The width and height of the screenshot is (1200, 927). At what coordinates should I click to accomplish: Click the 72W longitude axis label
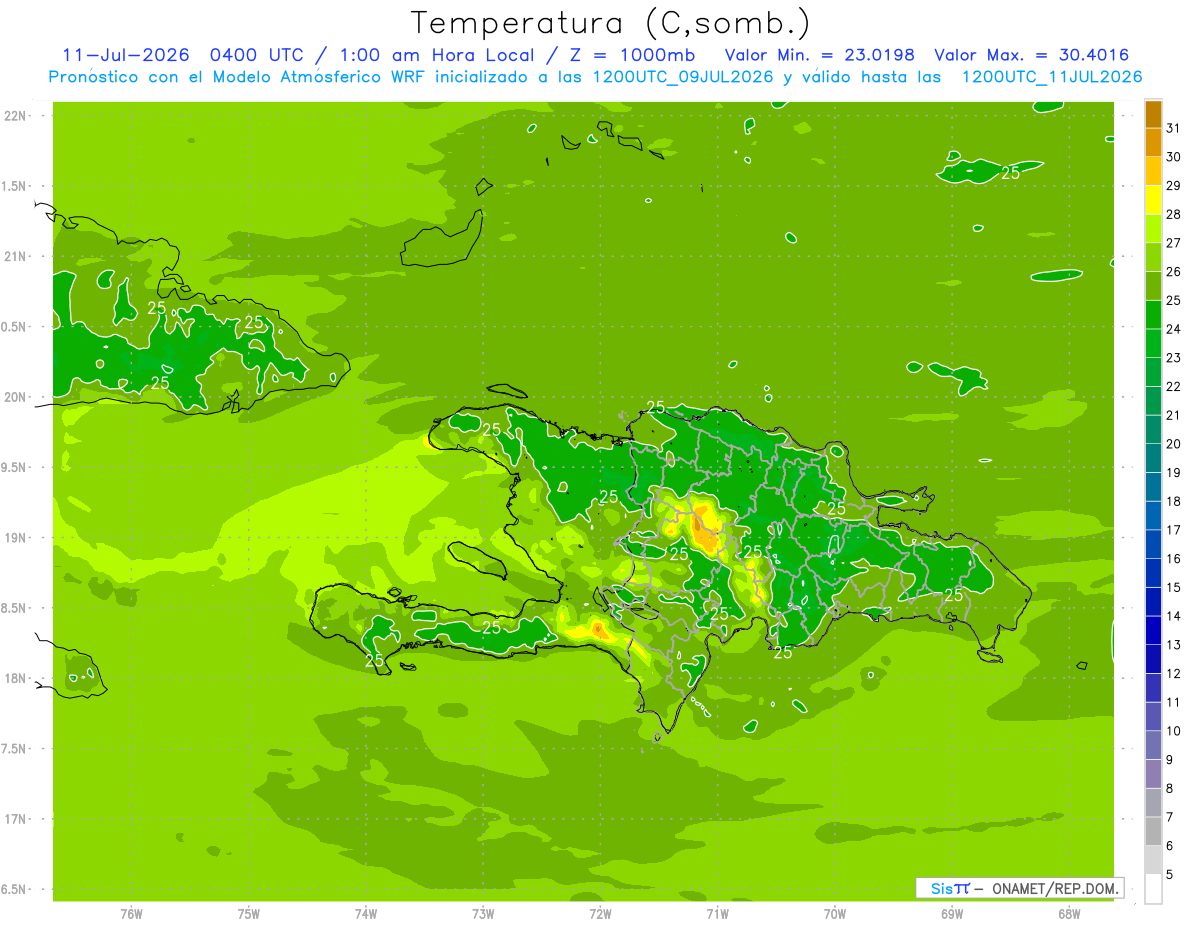pyautogui.click(x=600, y=914)
